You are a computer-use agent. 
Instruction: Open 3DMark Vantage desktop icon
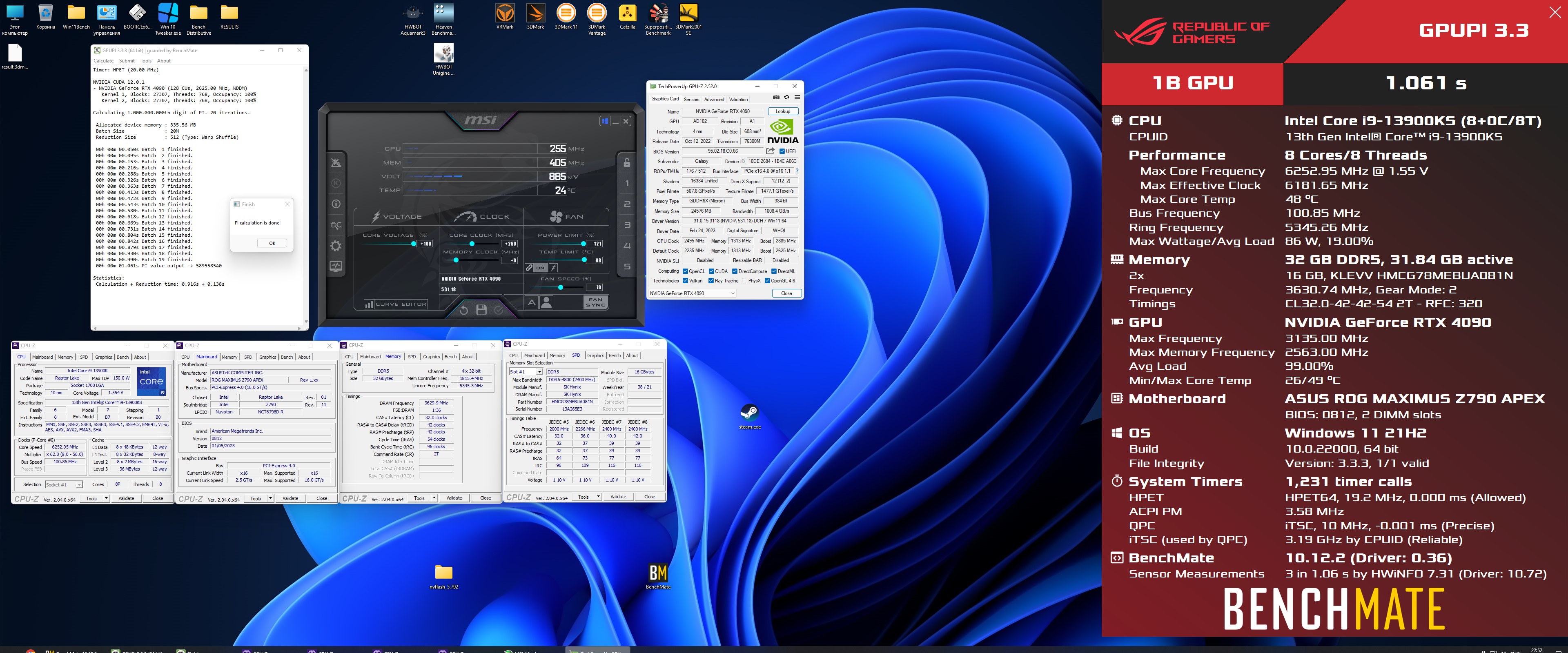pos(597,20)
